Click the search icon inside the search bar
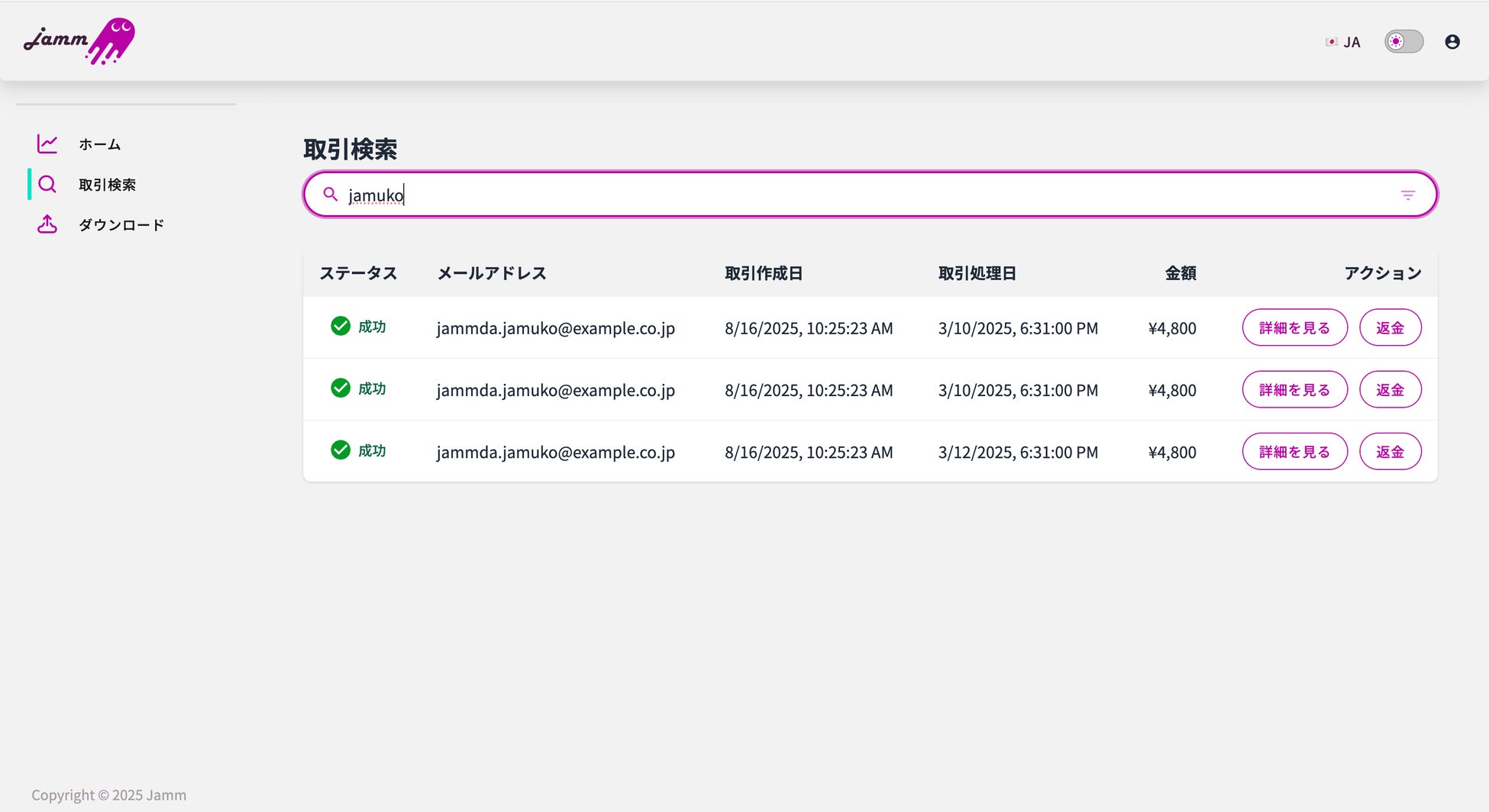This screenshot has width=1489, height=812. (x=331, y=195)
